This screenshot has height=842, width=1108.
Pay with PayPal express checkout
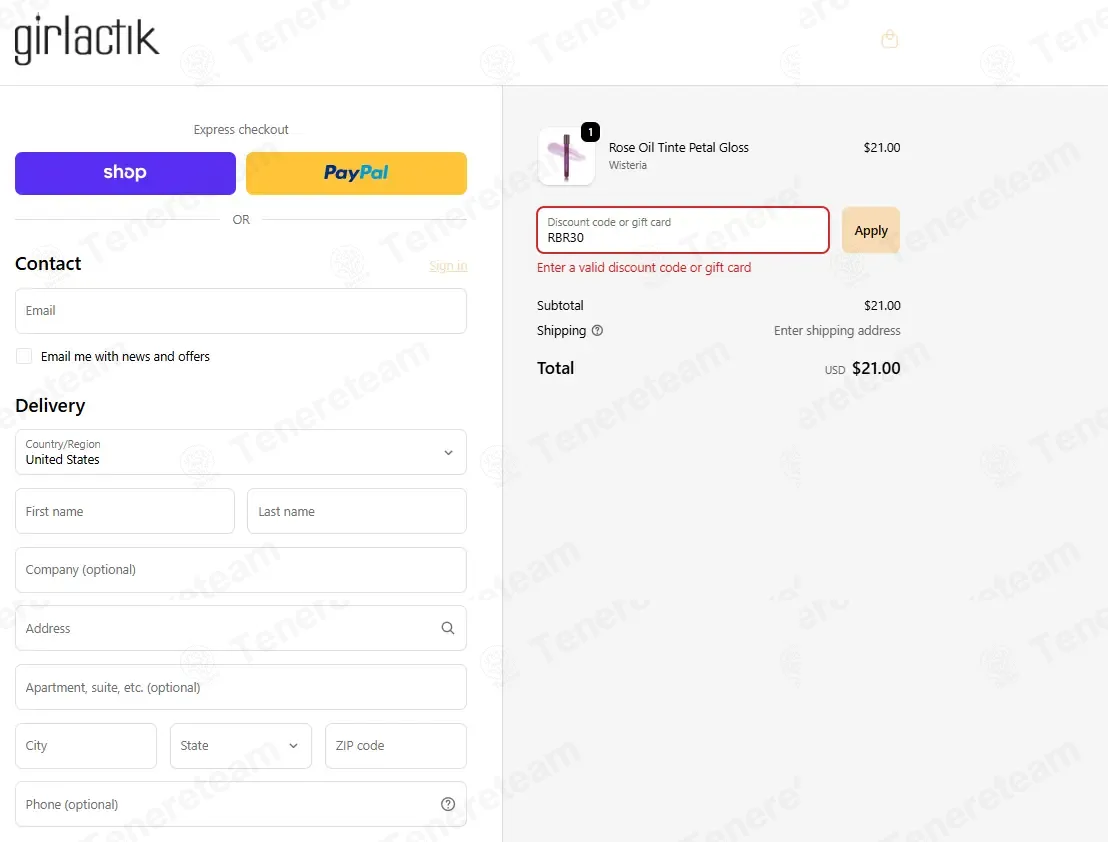[x=356, y=173]
